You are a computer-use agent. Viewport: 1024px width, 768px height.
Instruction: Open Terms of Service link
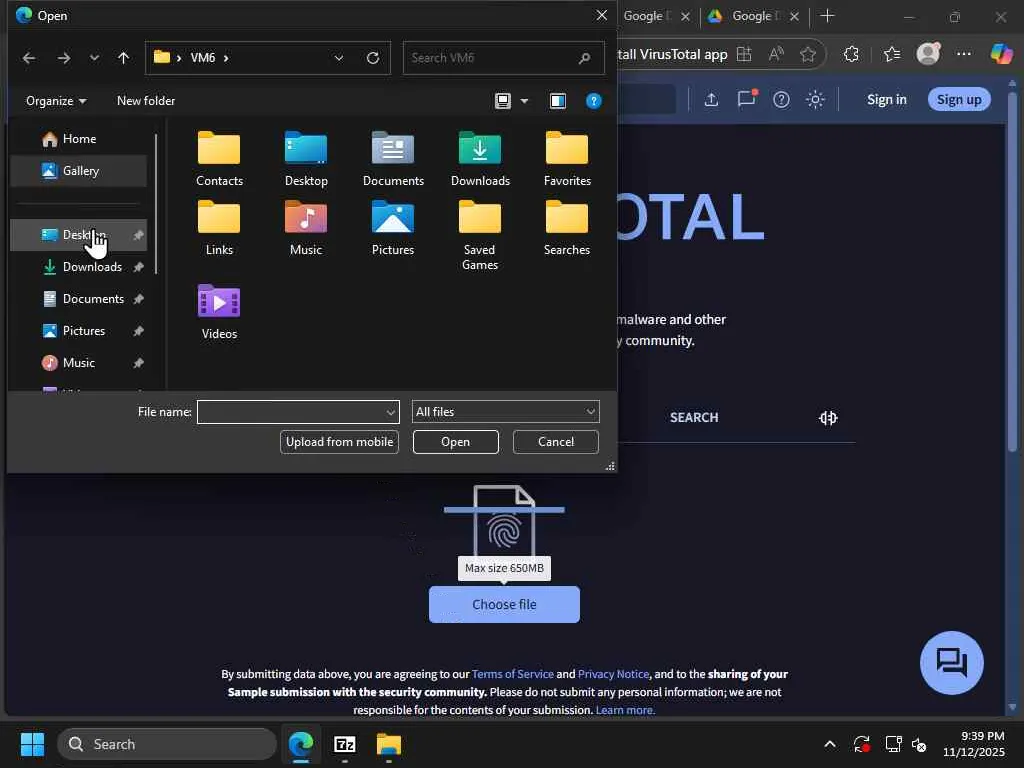pyautogui.click(x=513, y=674)
